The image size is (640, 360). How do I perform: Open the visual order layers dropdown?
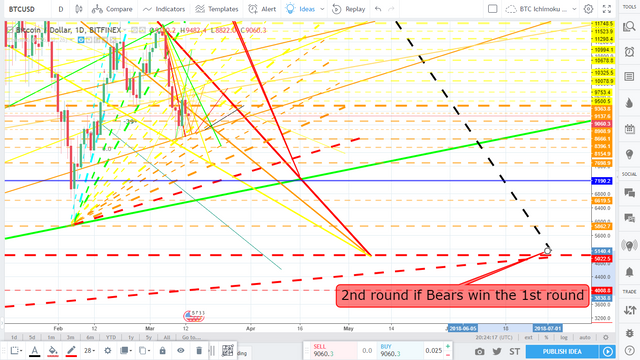(x=125, y=350)
